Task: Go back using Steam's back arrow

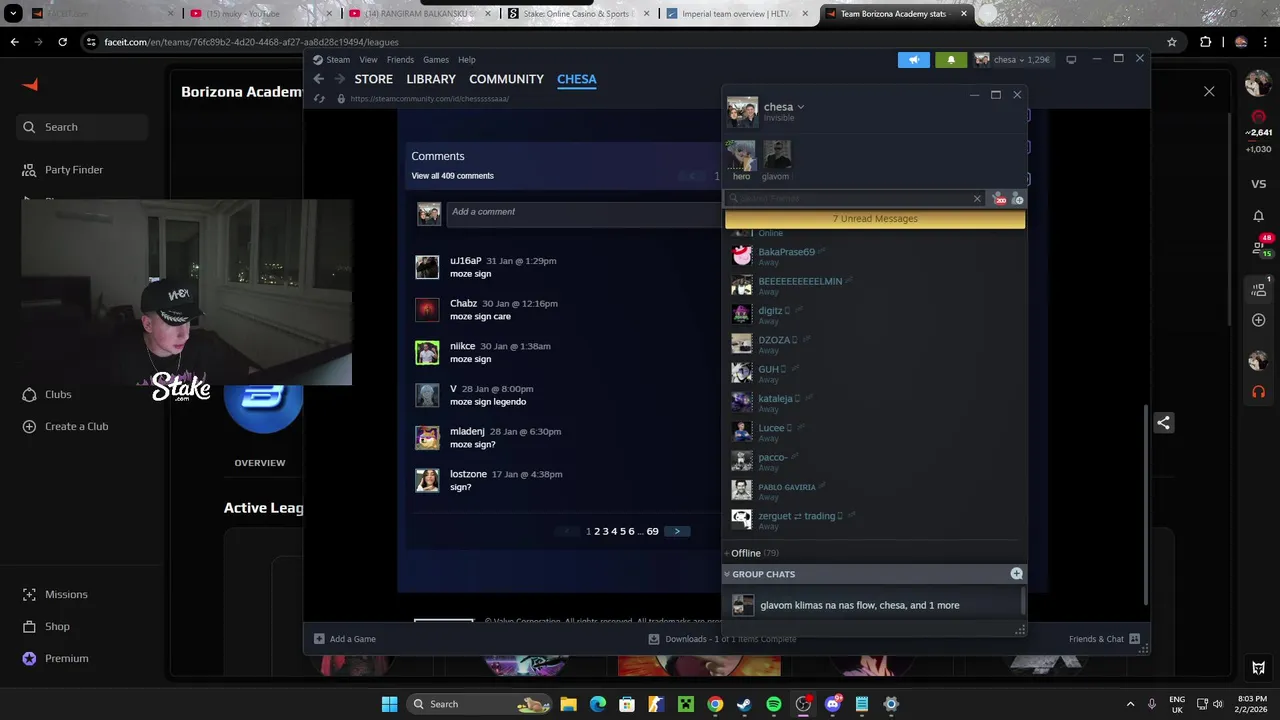Action: pyautogui.click(x=318, y=79)
